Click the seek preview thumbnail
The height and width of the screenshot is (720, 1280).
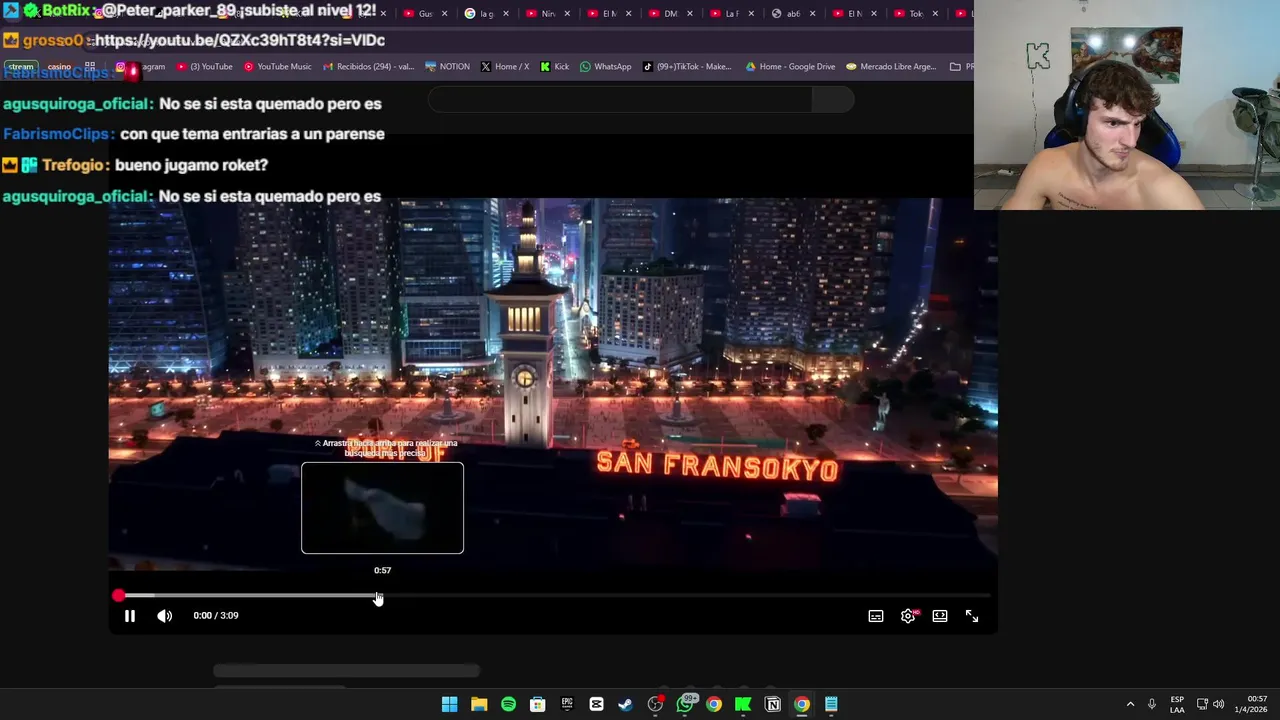[382, 508]
